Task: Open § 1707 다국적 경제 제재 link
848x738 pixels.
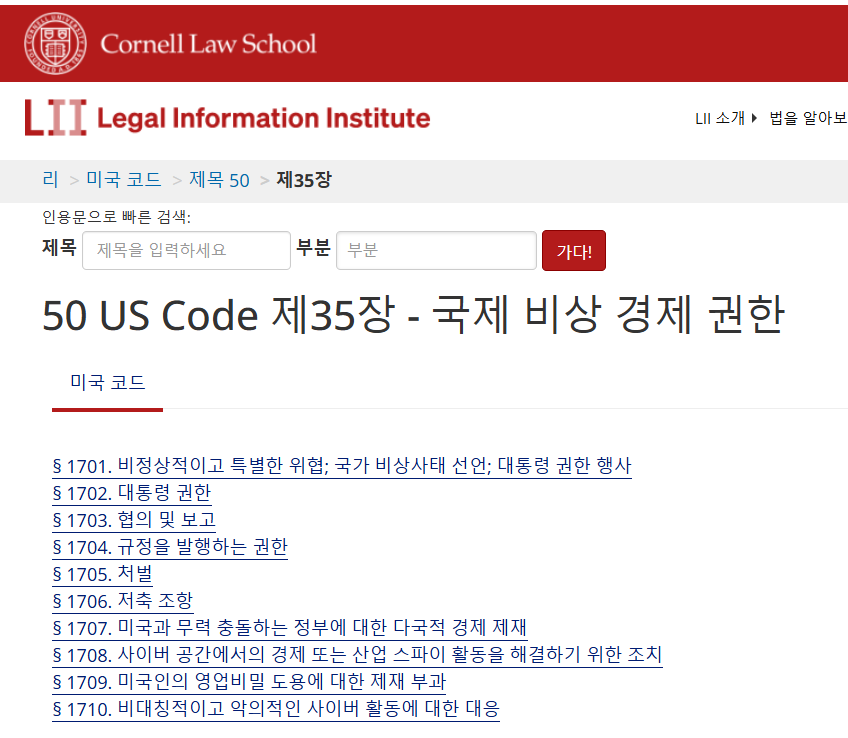Action: click(x=289, y=628)
